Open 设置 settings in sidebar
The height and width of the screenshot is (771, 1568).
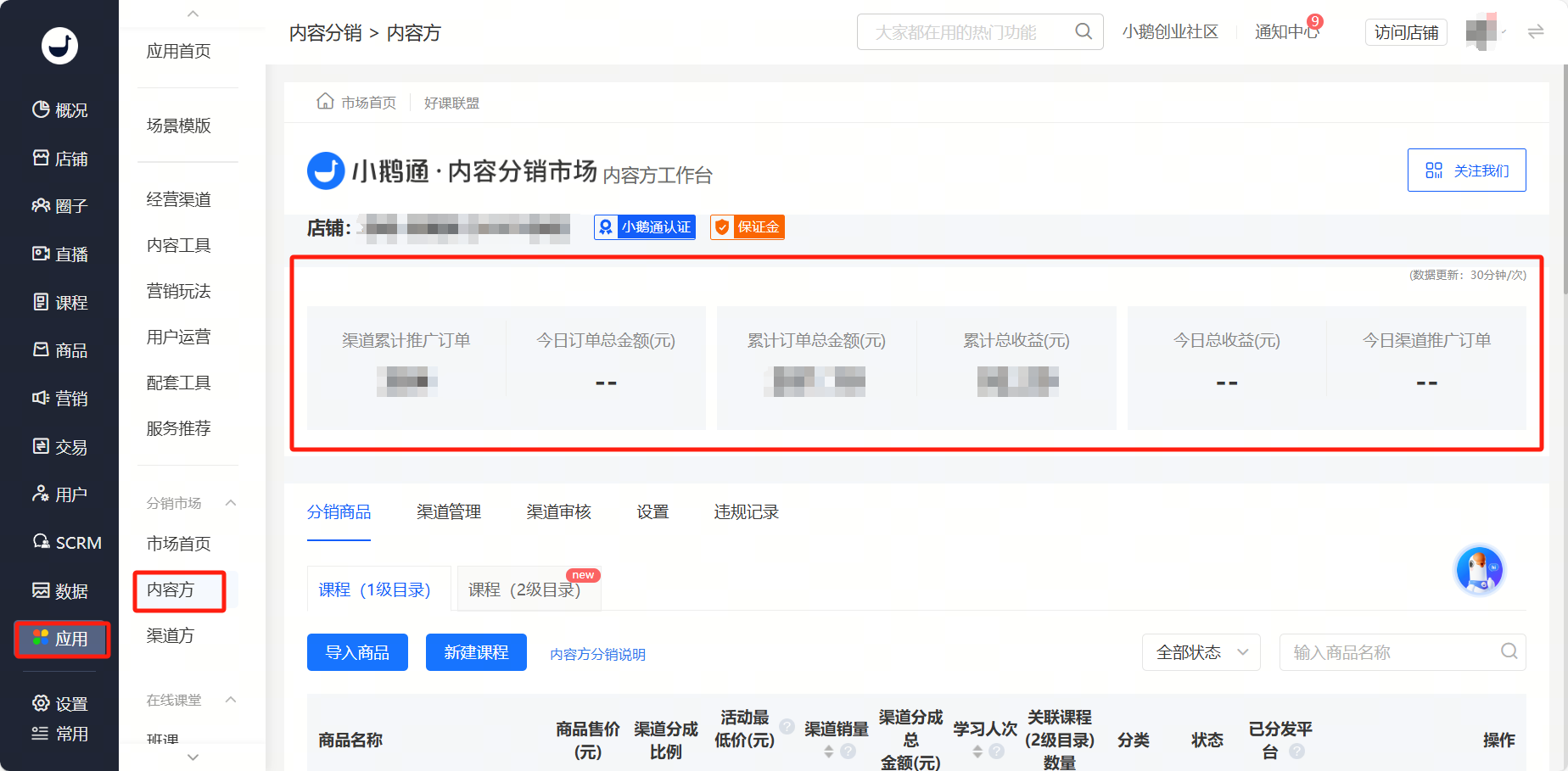(59, 704)
